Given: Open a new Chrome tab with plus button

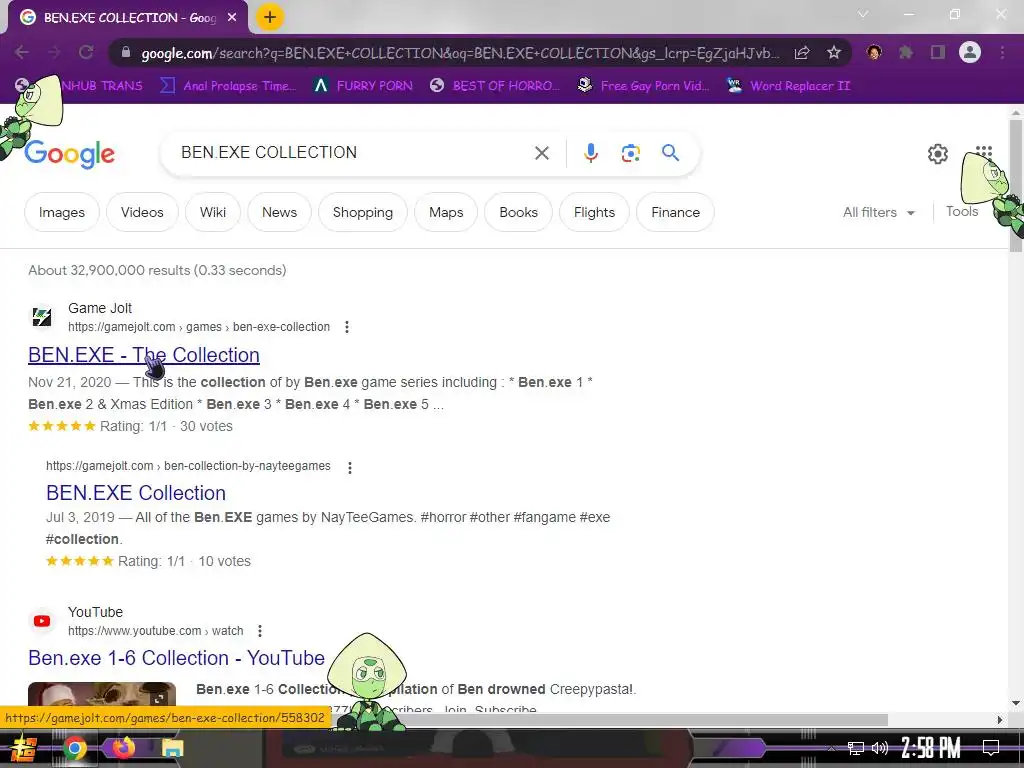Looking at the screenshot, I should click(x=270, y=18).
